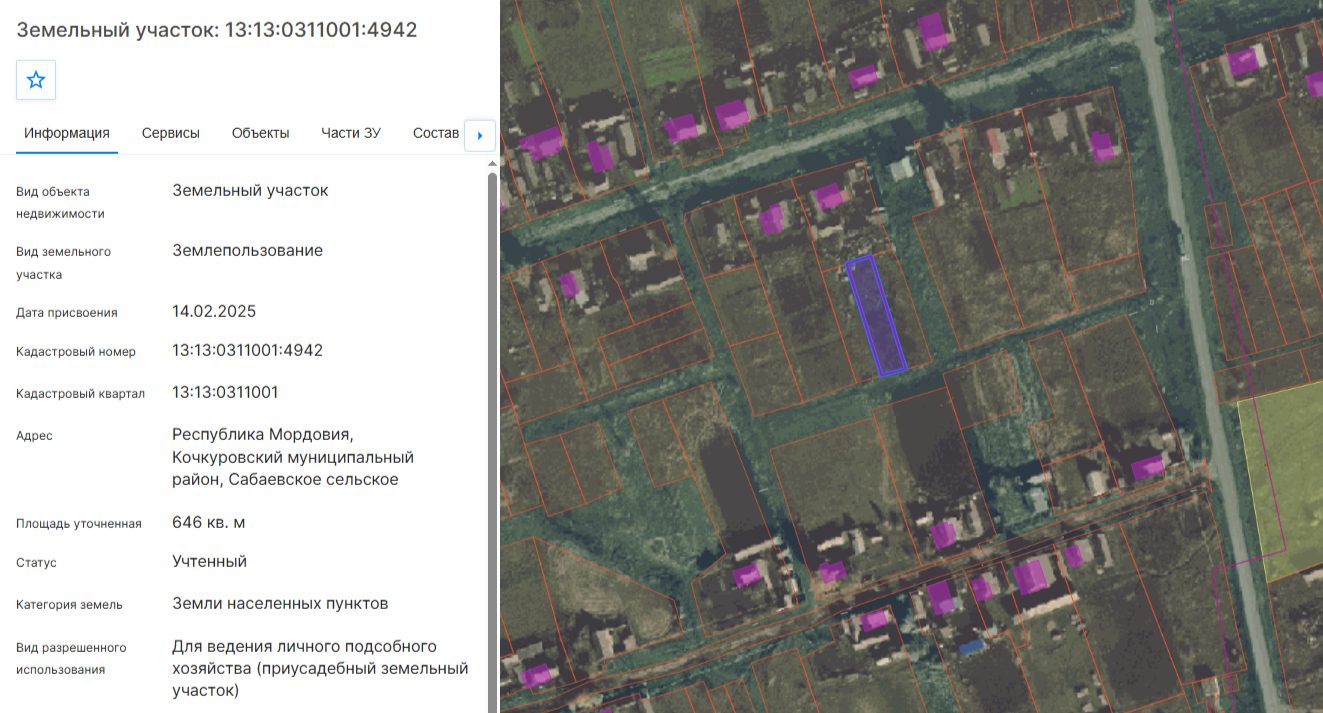This screenshot has width=1323, height=713.
Task: Click the cadastral quarter value 13:13:0311001
Action: [225, 392]
